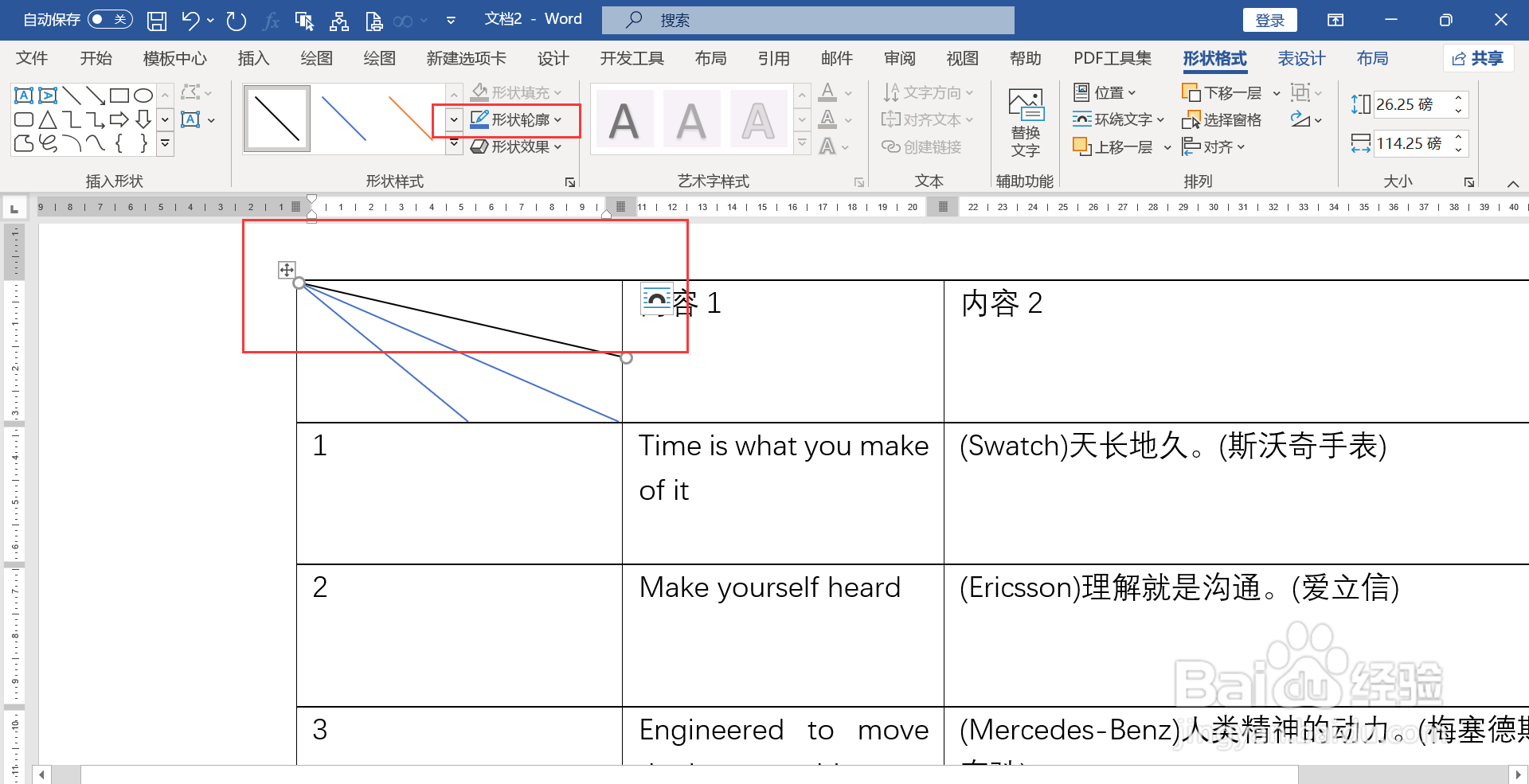Click the Save icon in title bar
1529x784 pixels.
click(x=157, y=20)
